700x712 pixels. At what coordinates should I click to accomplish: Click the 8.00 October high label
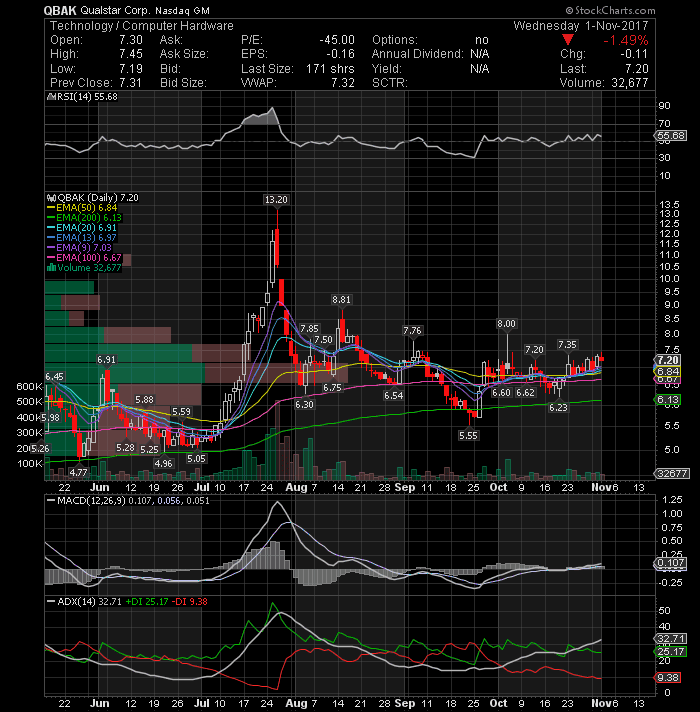point(506,324)
